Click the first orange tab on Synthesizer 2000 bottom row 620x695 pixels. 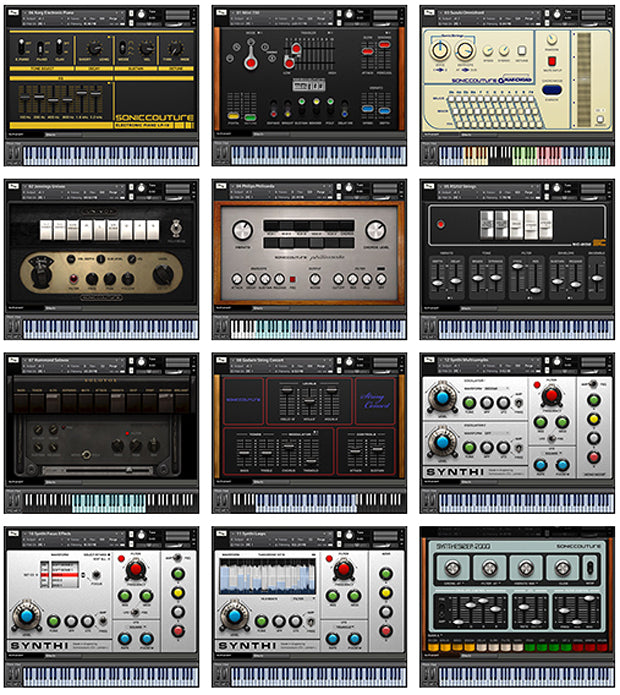[x=433, y=648]
